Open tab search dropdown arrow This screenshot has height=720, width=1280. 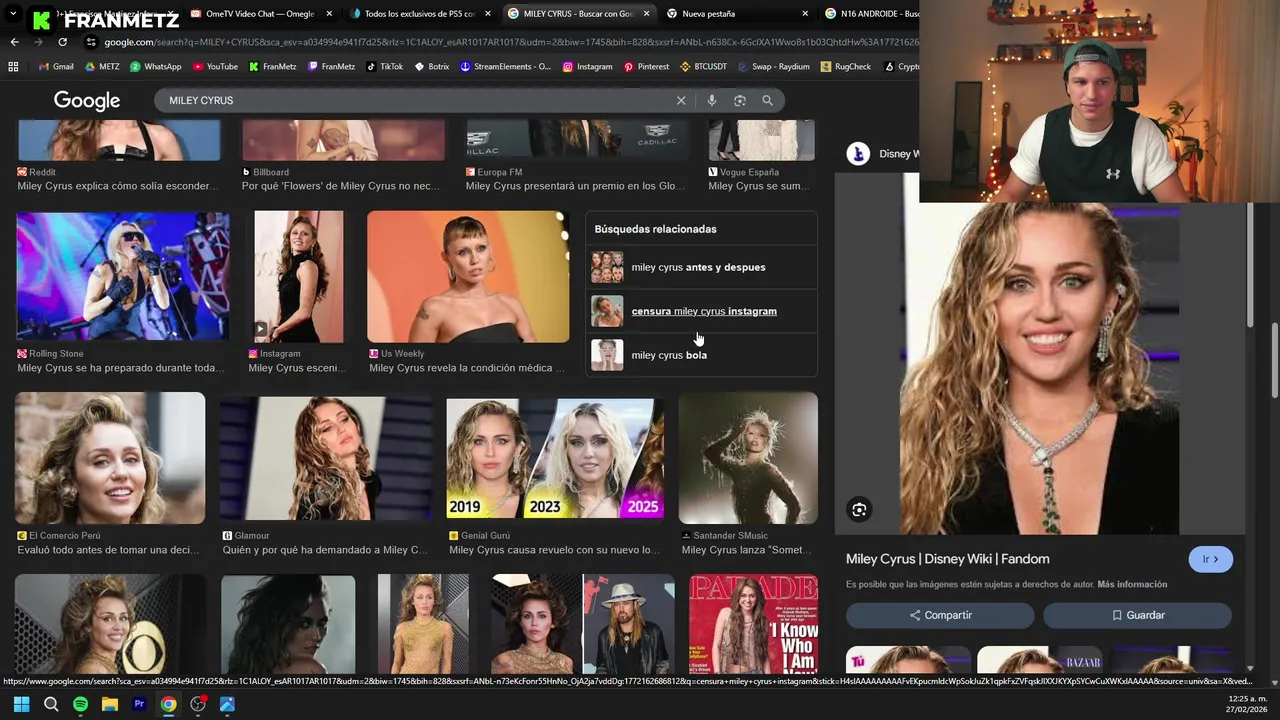[x=13, y=14]
